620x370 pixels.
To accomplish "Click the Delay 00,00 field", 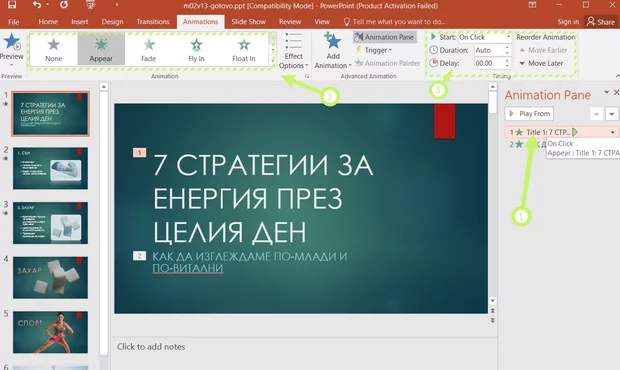I will pyautogui.click(x=488, y=63).
